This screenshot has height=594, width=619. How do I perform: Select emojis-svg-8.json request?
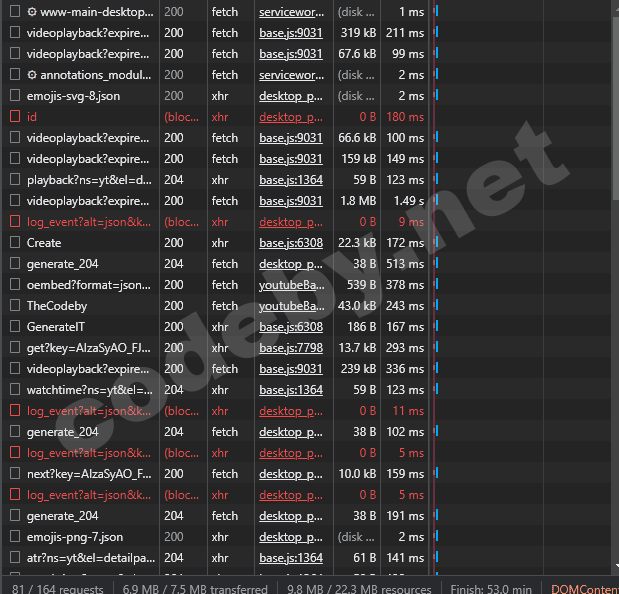(x=73, y=96)
